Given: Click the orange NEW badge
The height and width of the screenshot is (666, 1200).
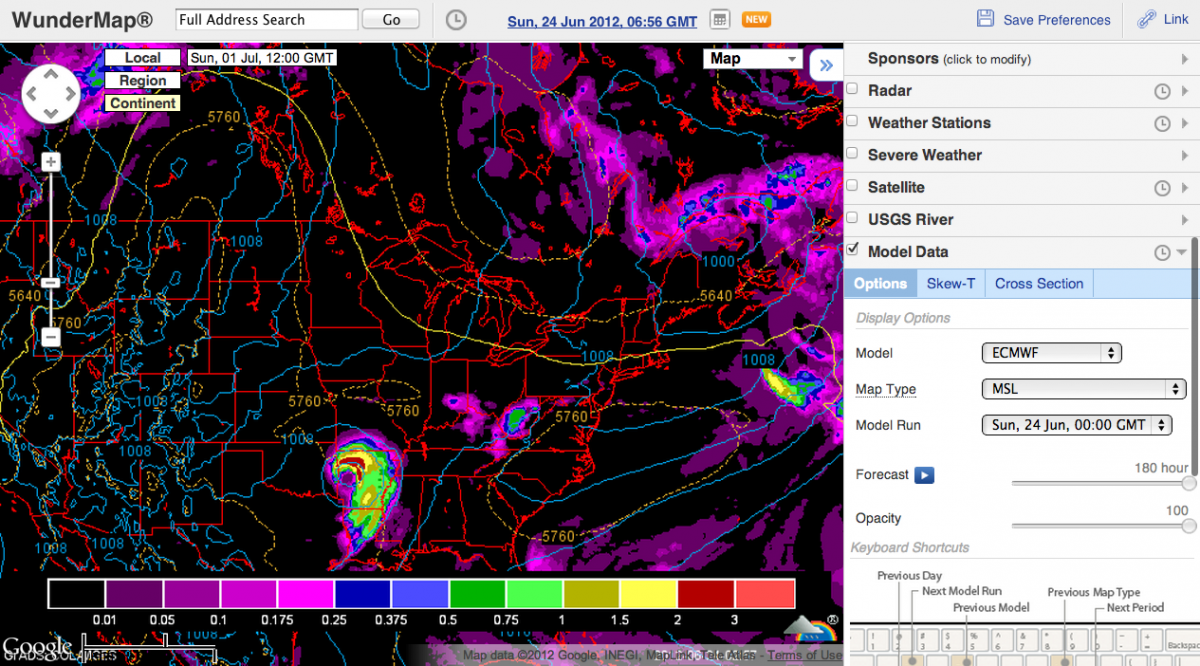Looking at the screenshot, I should click(756, 20).
